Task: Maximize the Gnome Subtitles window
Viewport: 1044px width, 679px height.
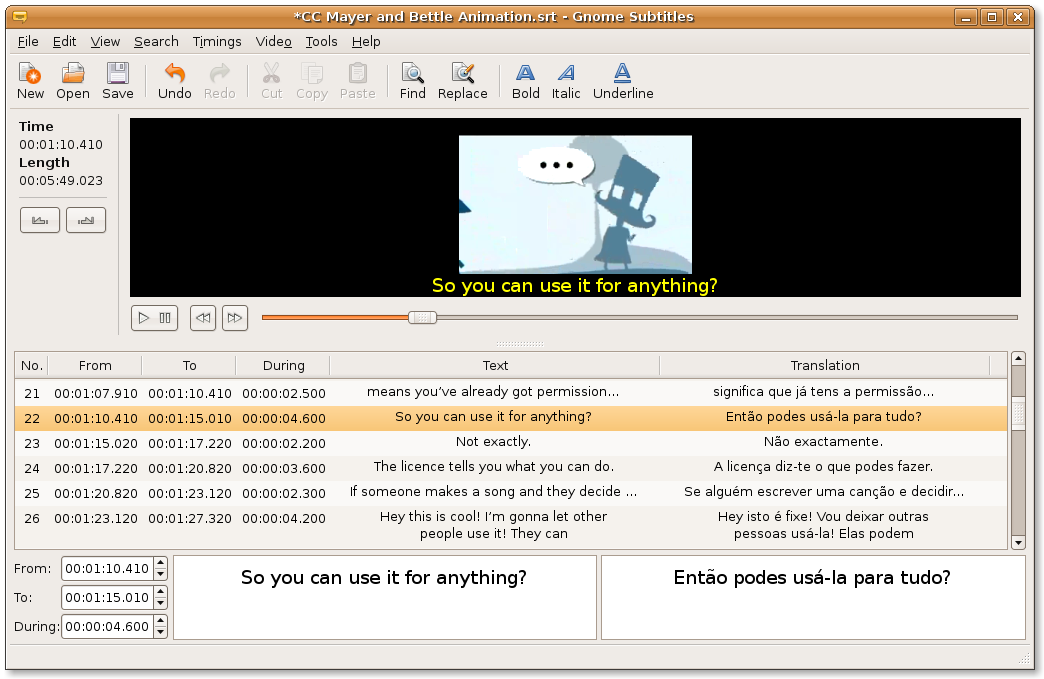Action: click(991, 17)
